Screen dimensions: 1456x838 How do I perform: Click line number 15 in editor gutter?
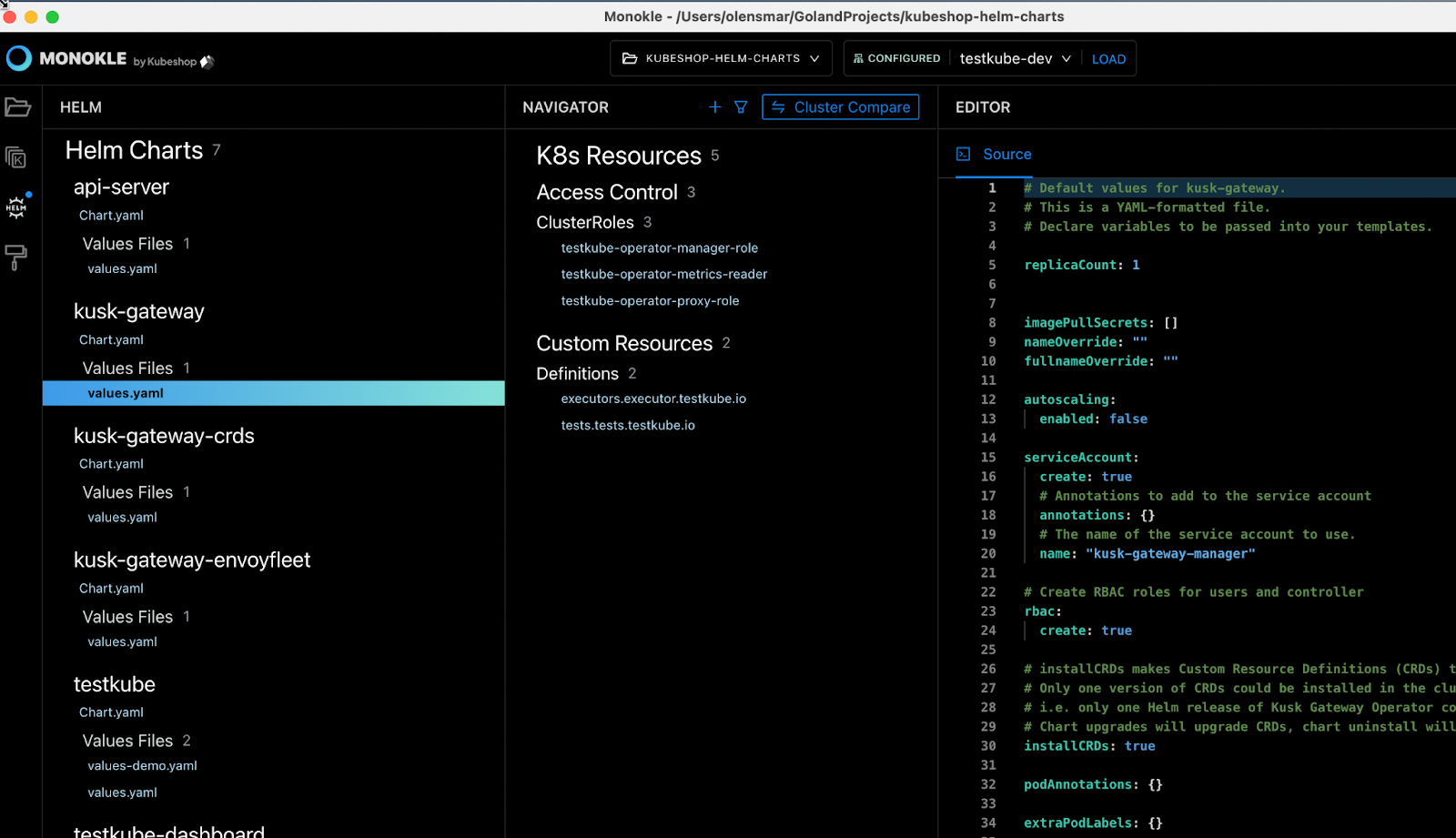988,458
